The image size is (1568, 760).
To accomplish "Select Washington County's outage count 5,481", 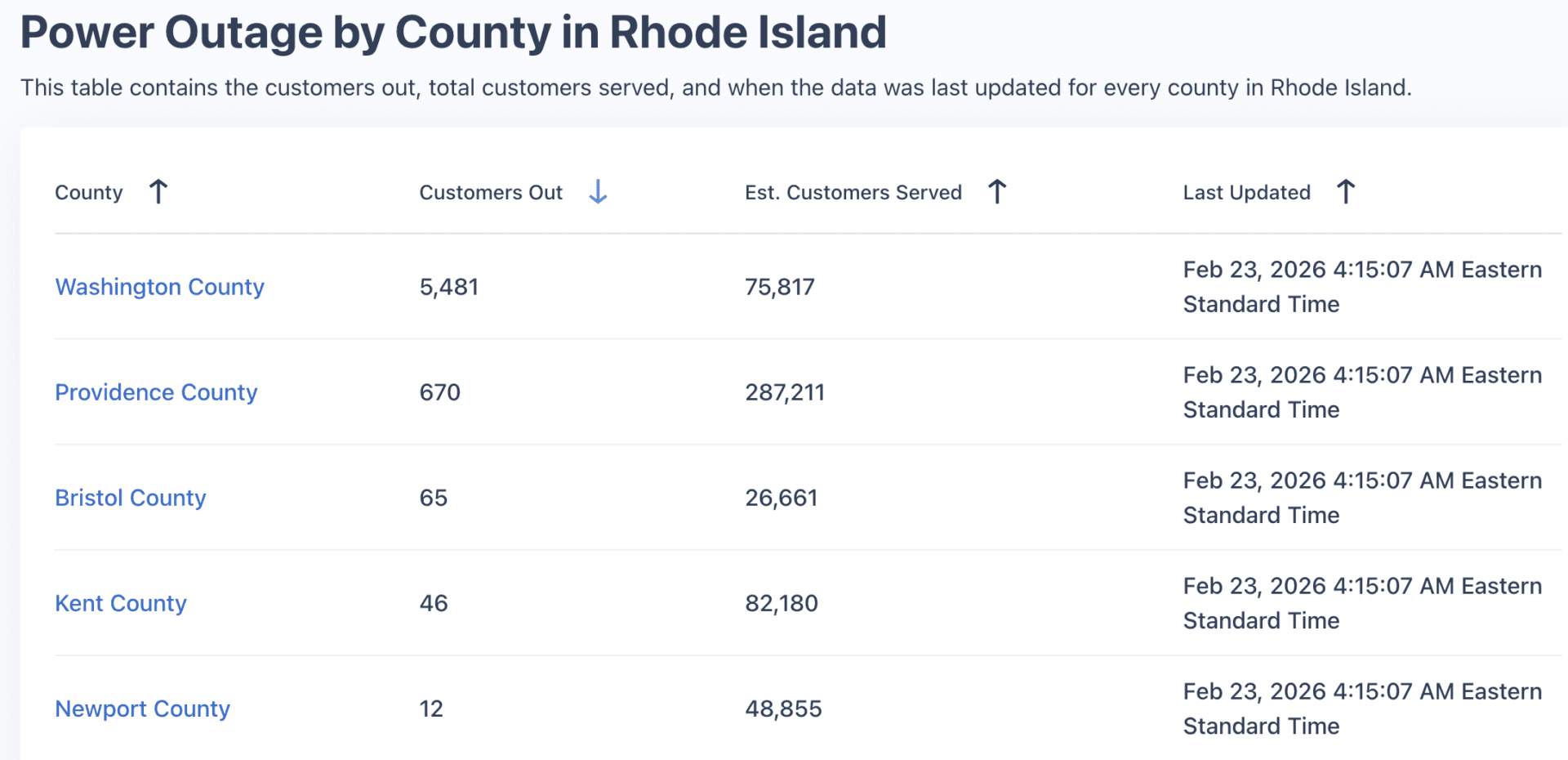I will click(449, 287).
